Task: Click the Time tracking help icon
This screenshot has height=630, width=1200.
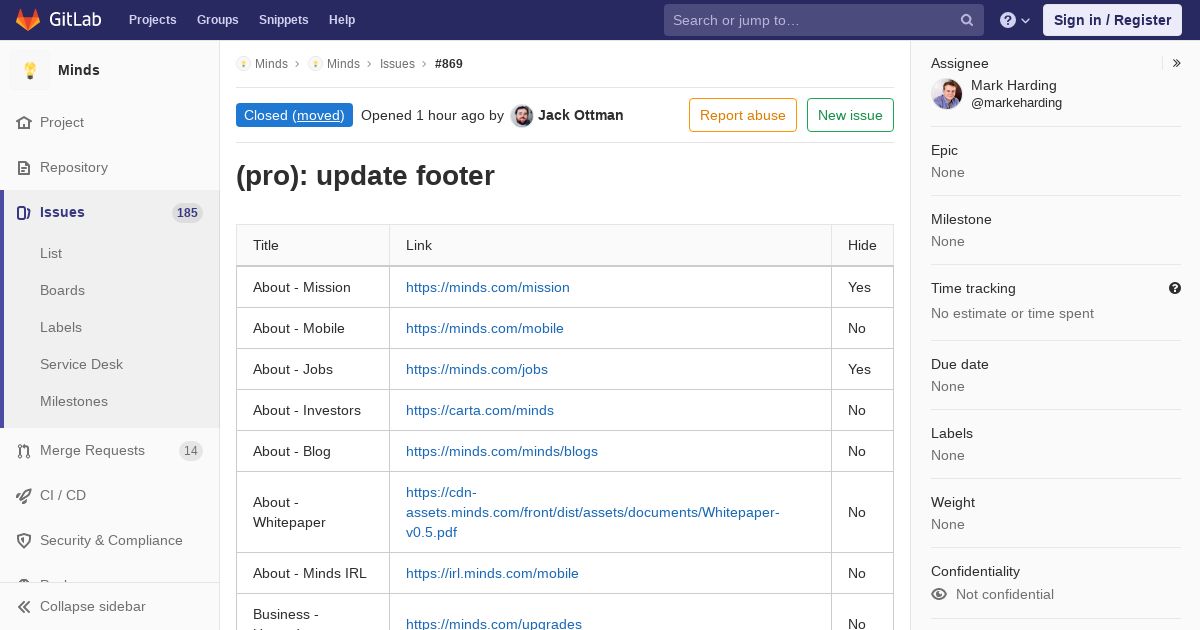Action: pyautogui.click(x=1175, y=288)
